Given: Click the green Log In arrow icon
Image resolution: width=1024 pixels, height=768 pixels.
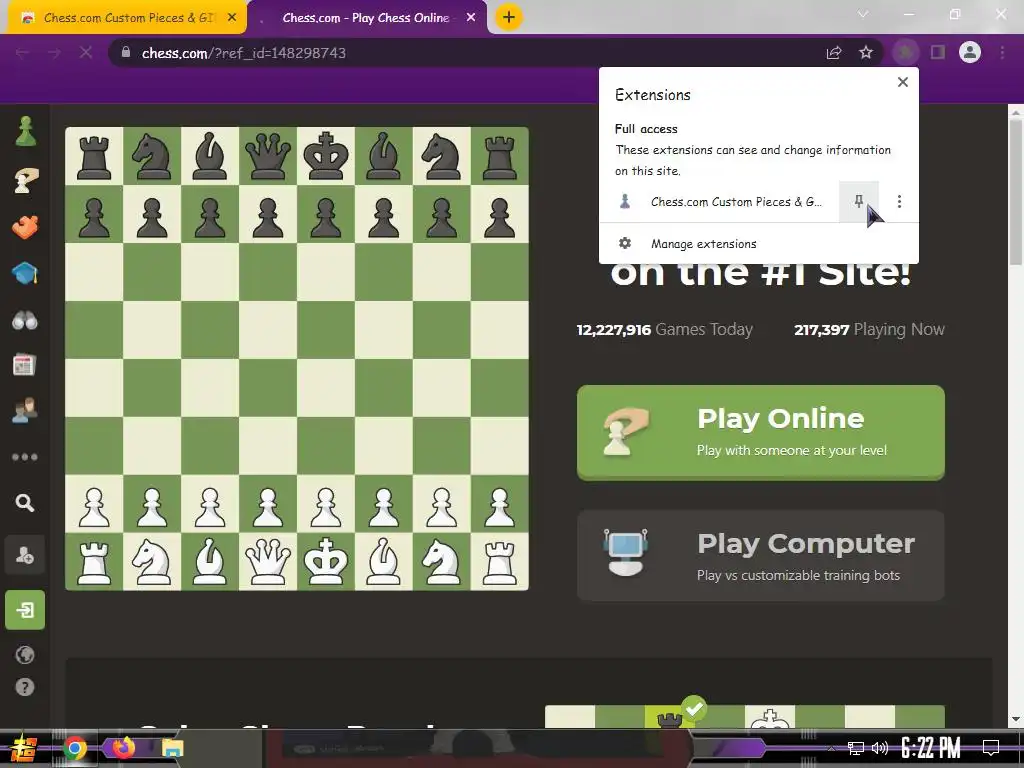Looking at the screenshot, I should [x=25, y=610].
